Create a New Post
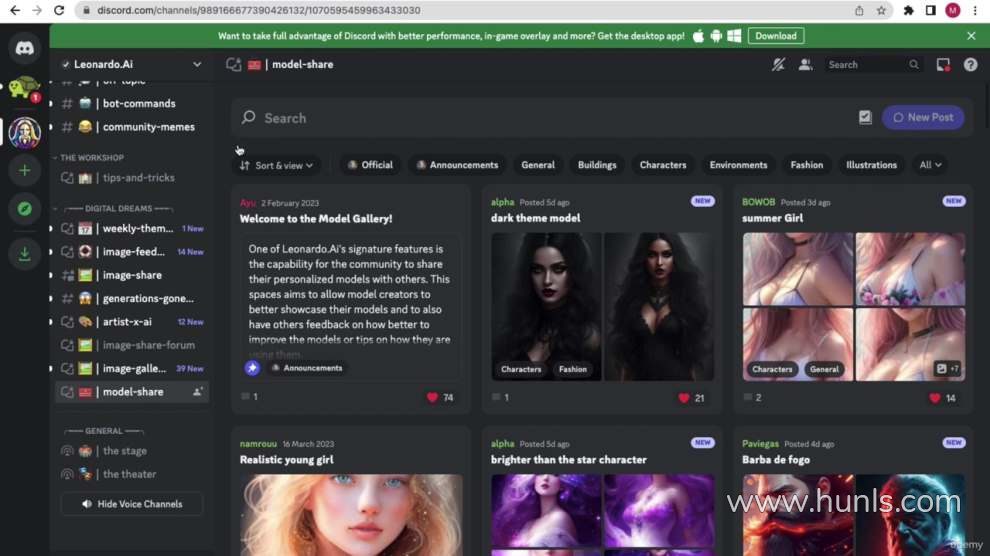The width and height of the screenshot is (990, 556). [923, 117]
